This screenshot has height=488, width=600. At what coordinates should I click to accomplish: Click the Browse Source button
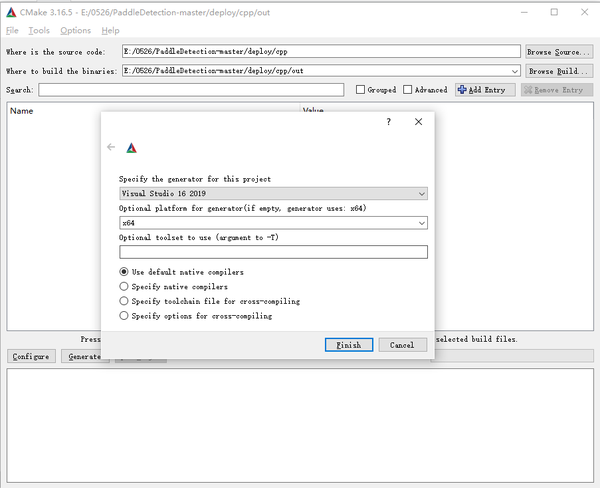click(x=559, y=52)
